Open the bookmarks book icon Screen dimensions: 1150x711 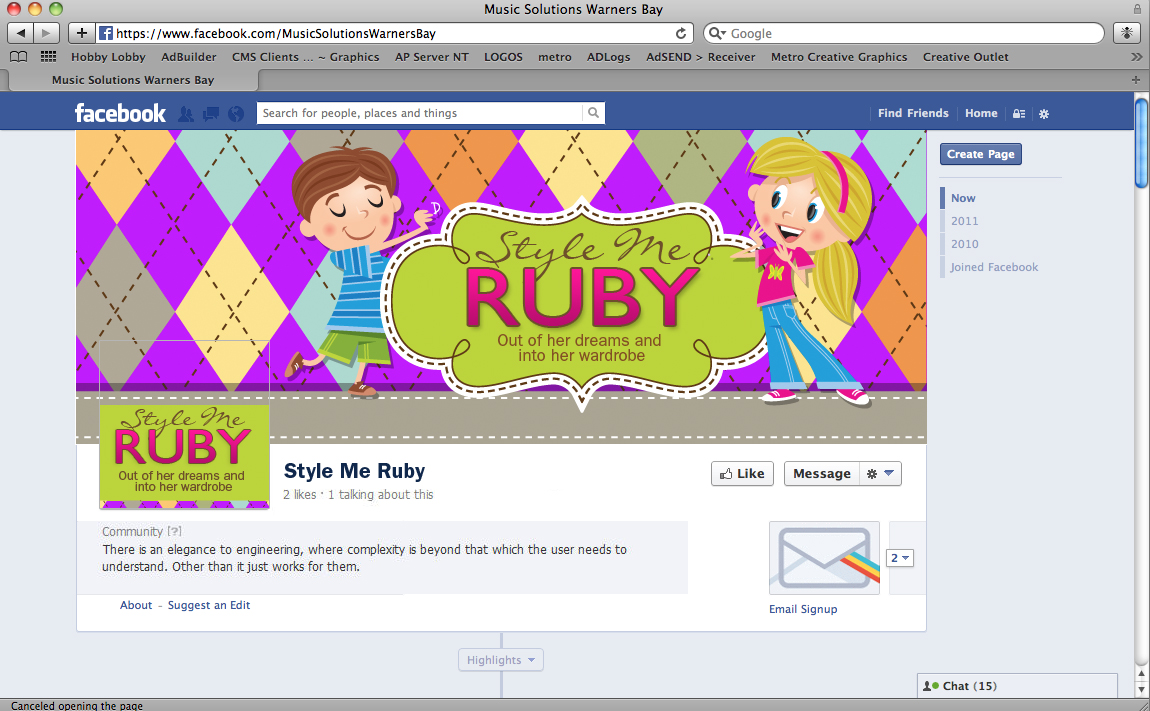tap(18, 56)
